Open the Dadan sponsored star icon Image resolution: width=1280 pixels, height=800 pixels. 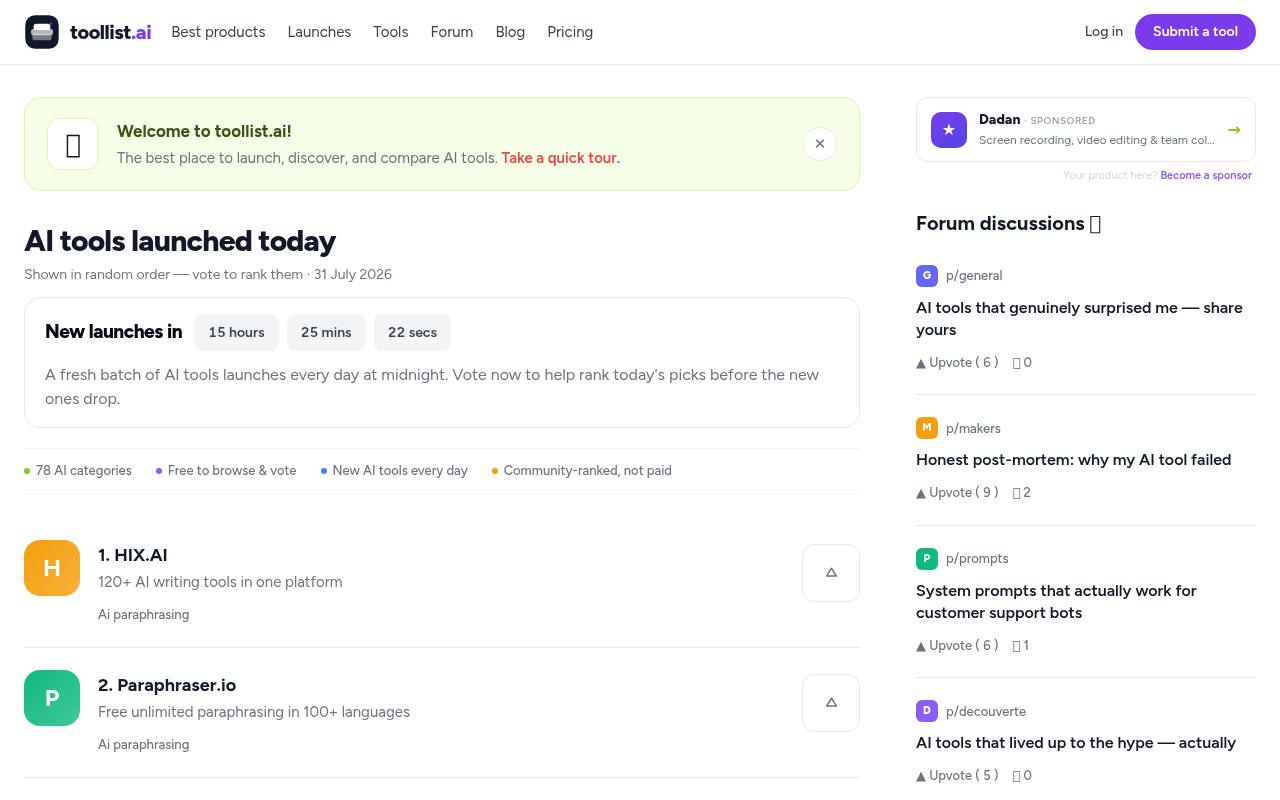(949, 130)
